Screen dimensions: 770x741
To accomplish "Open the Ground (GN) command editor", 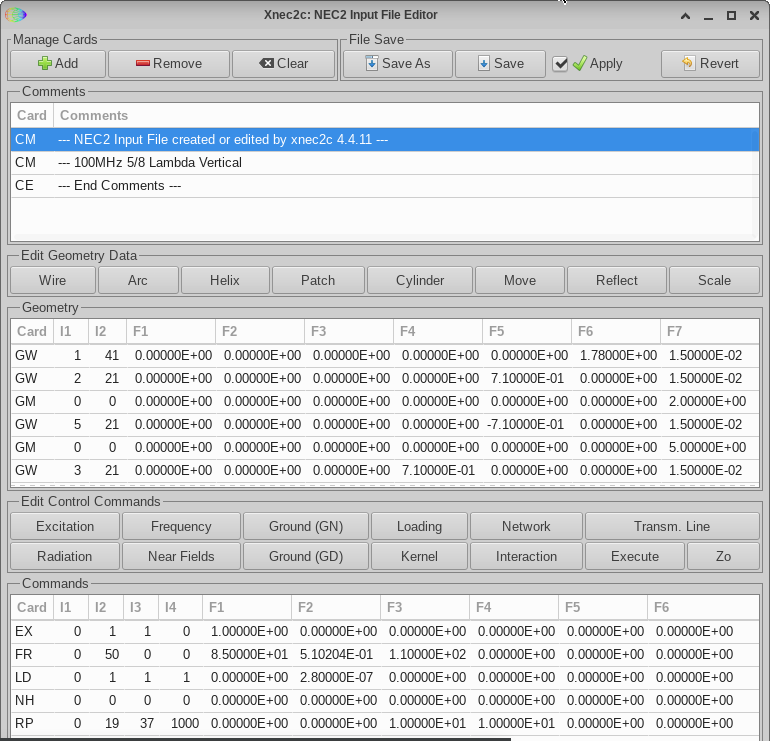I will coord(305,526).
